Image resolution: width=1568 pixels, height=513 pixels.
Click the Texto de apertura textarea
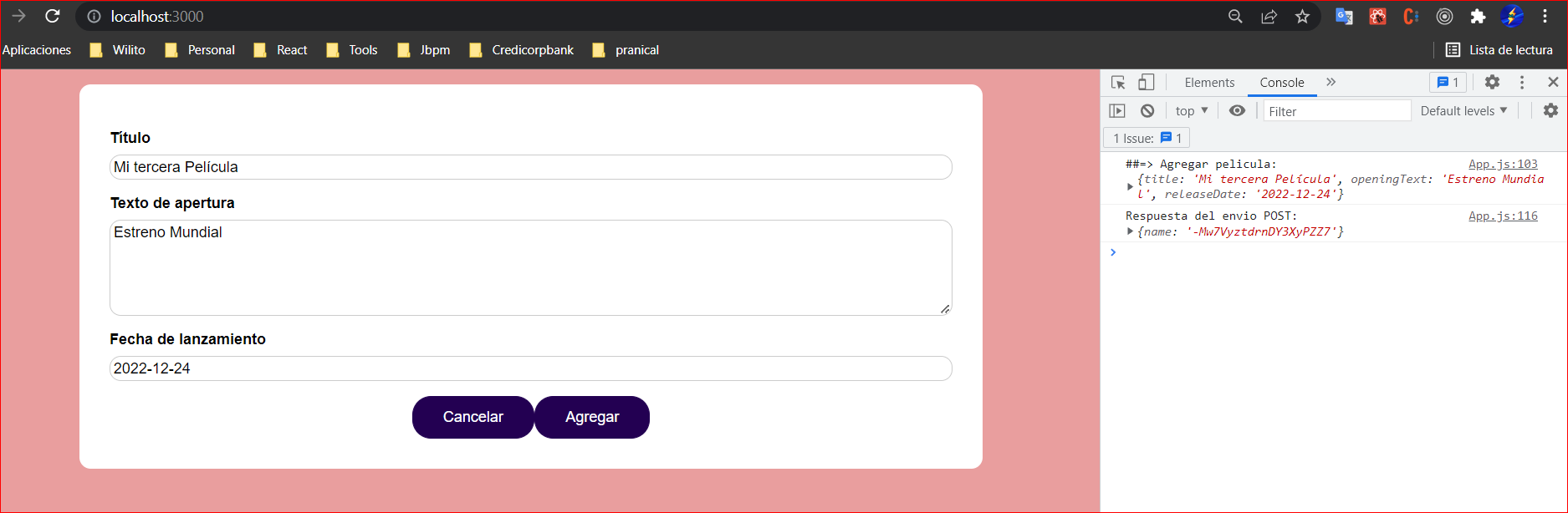click(x=531, y=267)
